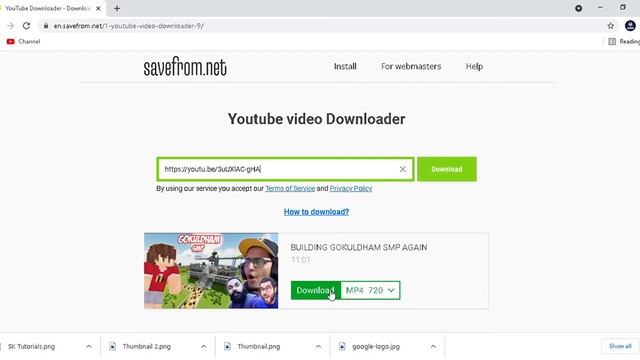640x360 pixels.
Task: Expand the MP4 720 format dropdown
Action: [x=370, y=290]
